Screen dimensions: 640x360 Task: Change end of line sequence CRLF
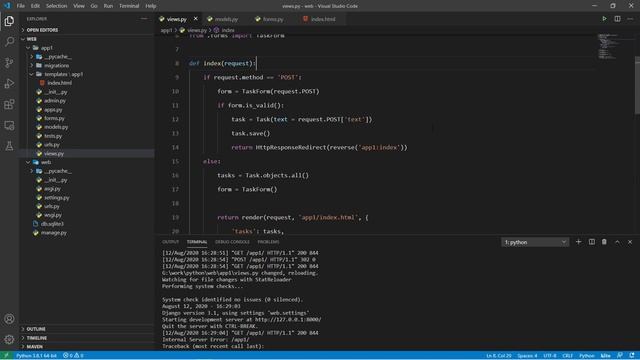pyautogui.click(x=567, y=356)
